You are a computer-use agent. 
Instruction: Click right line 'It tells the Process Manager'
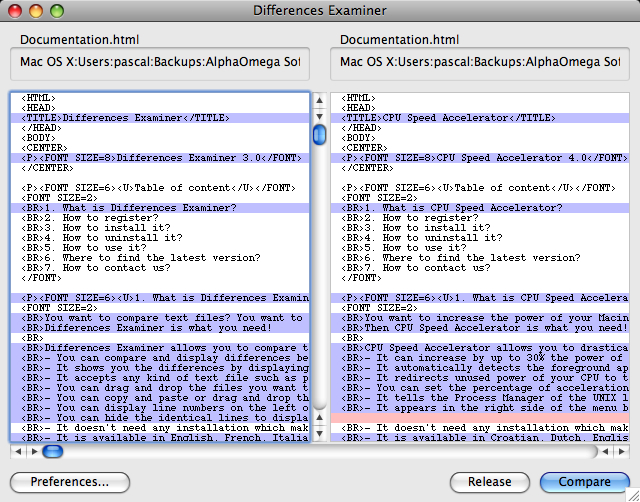480,398
